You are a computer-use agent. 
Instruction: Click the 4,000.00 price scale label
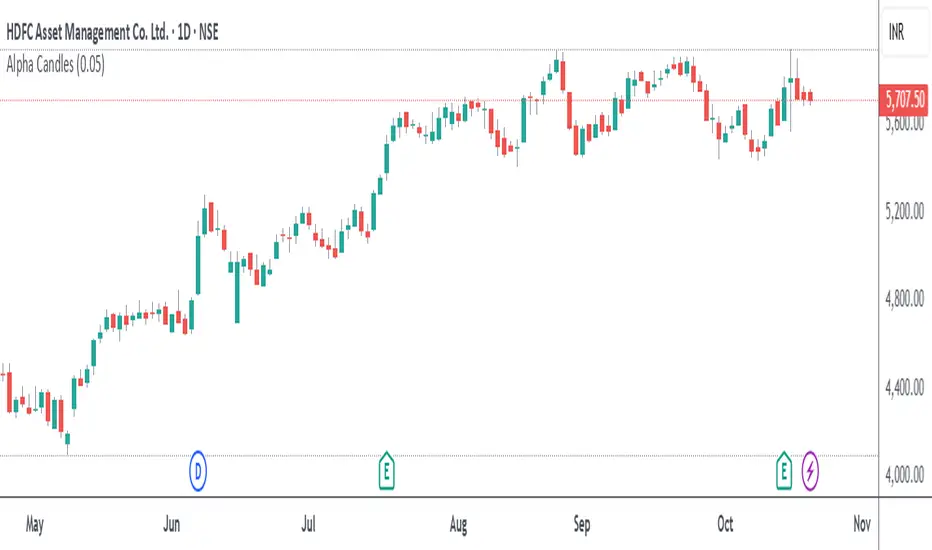[x=904, y=475]
